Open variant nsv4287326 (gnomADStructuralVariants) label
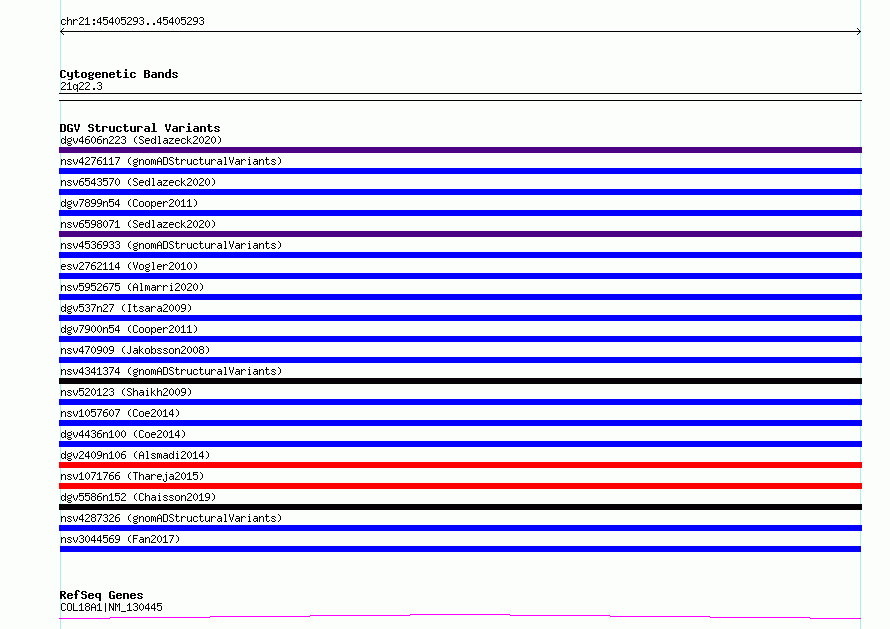Screen dimensions: 890x629 (x=171, y=518)
